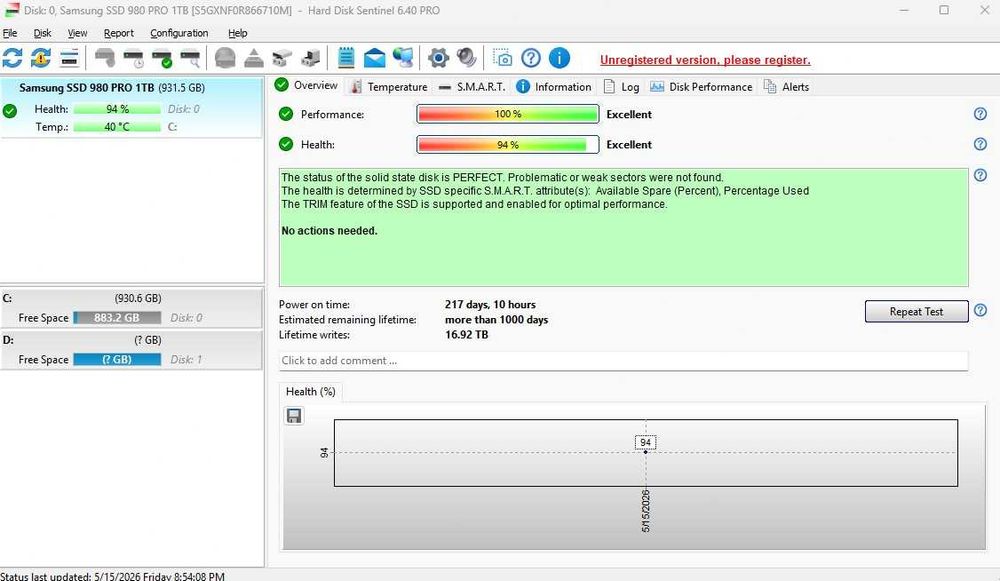The image size is (1000, 581).
Task: Click the disk with green checkmark icon
Action: click(162, 58)
